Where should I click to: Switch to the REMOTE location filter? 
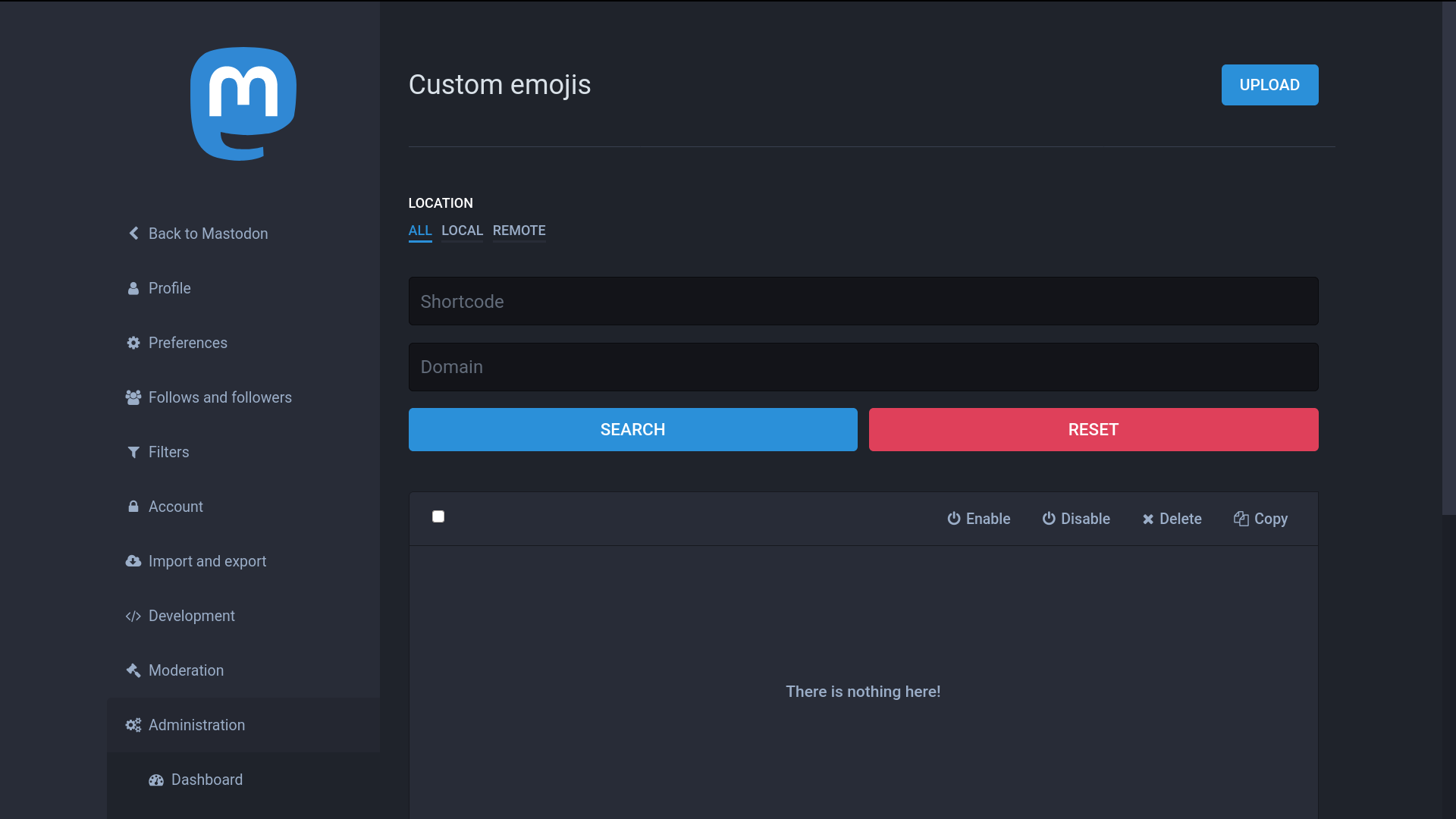click(519, 231)
